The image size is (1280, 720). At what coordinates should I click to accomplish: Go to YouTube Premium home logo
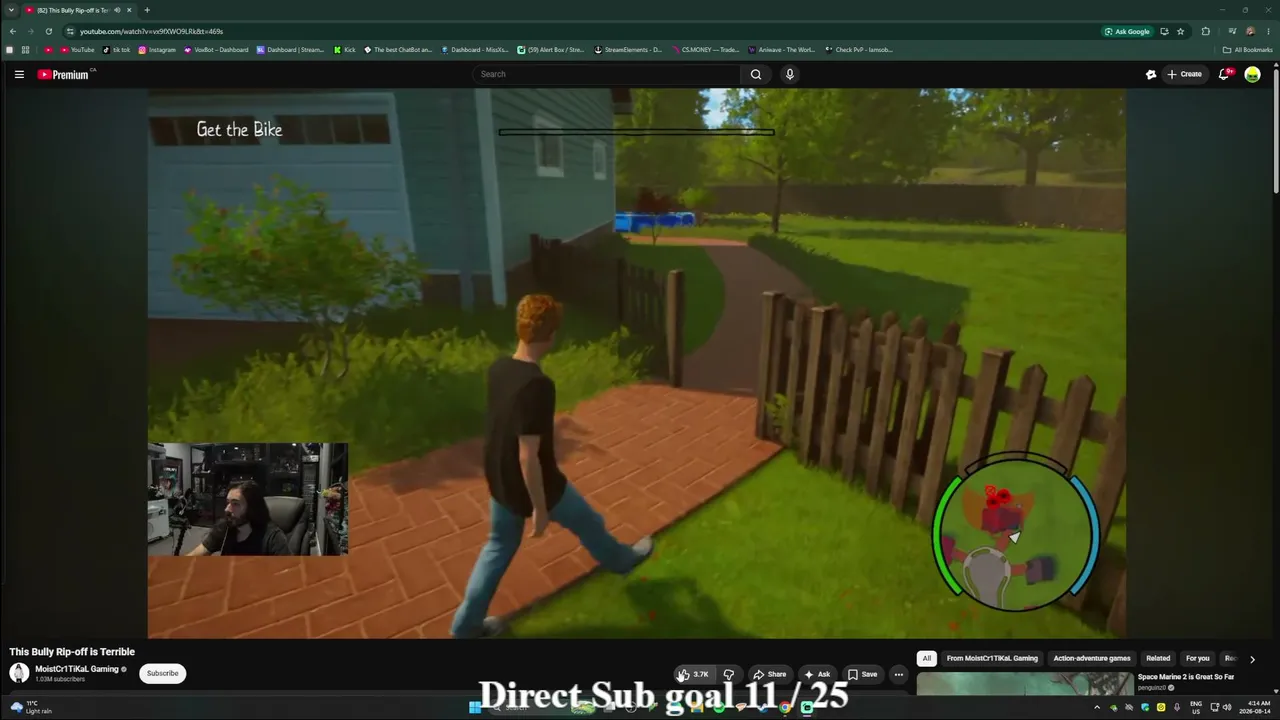point(64,74)
